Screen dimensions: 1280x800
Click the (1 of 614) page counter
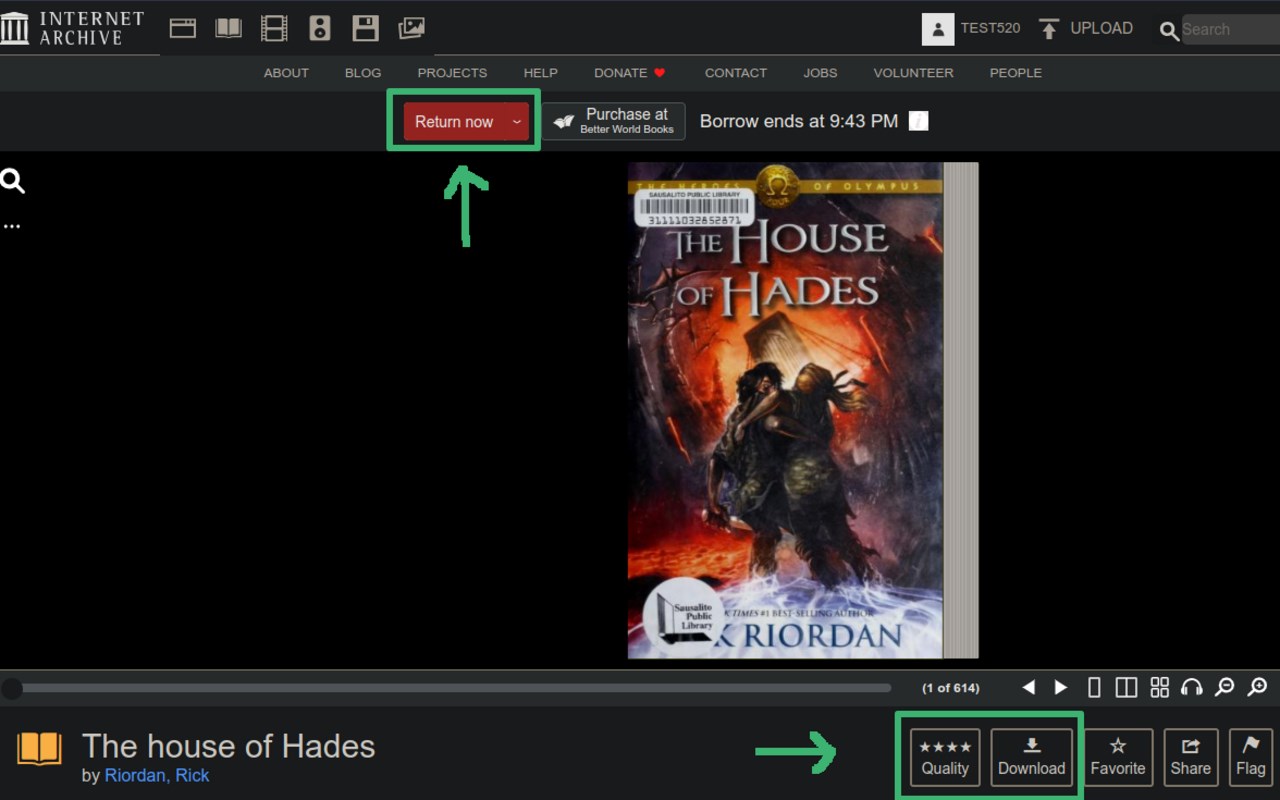click(950, 688)
